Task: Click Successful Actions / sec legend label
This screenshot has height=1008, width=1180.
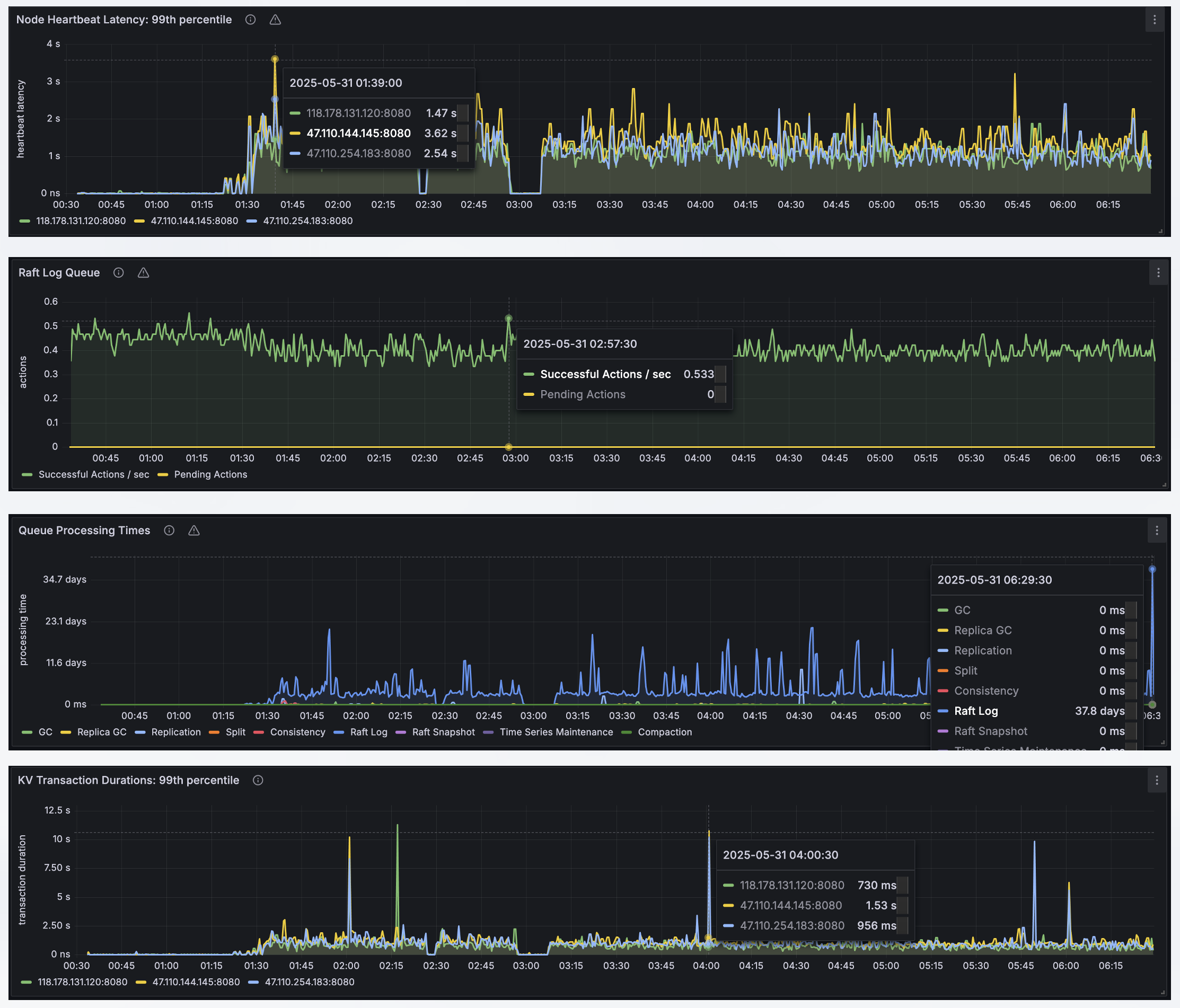Action: [93, 474]
